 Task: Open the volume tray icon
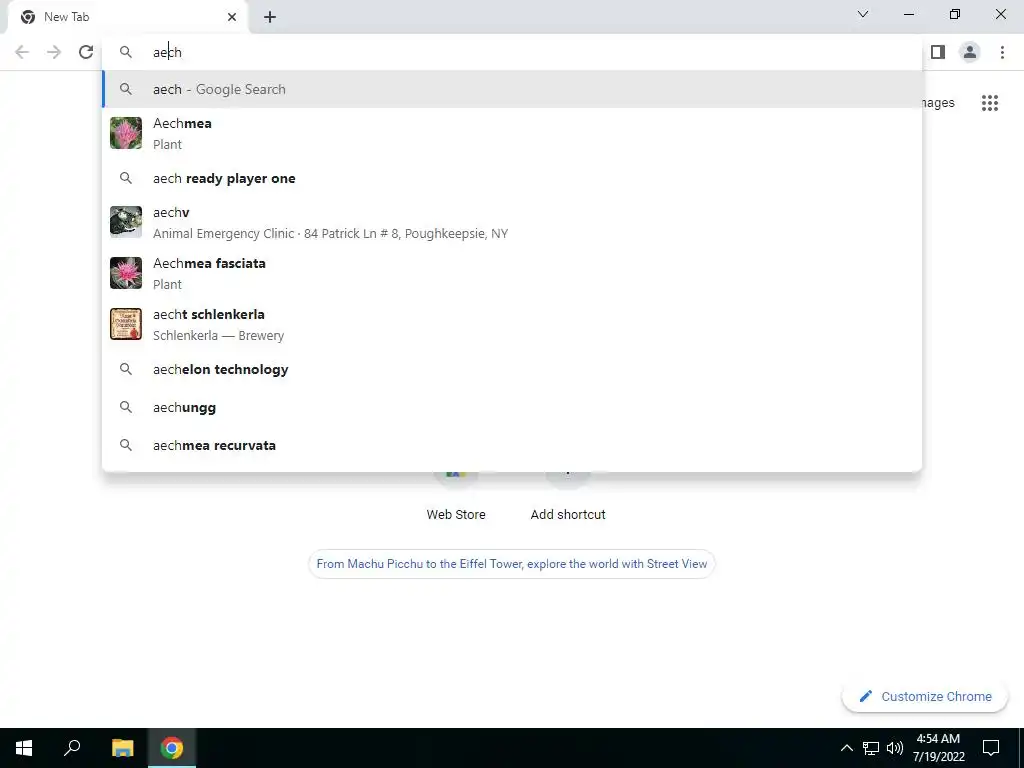(895, 748)
